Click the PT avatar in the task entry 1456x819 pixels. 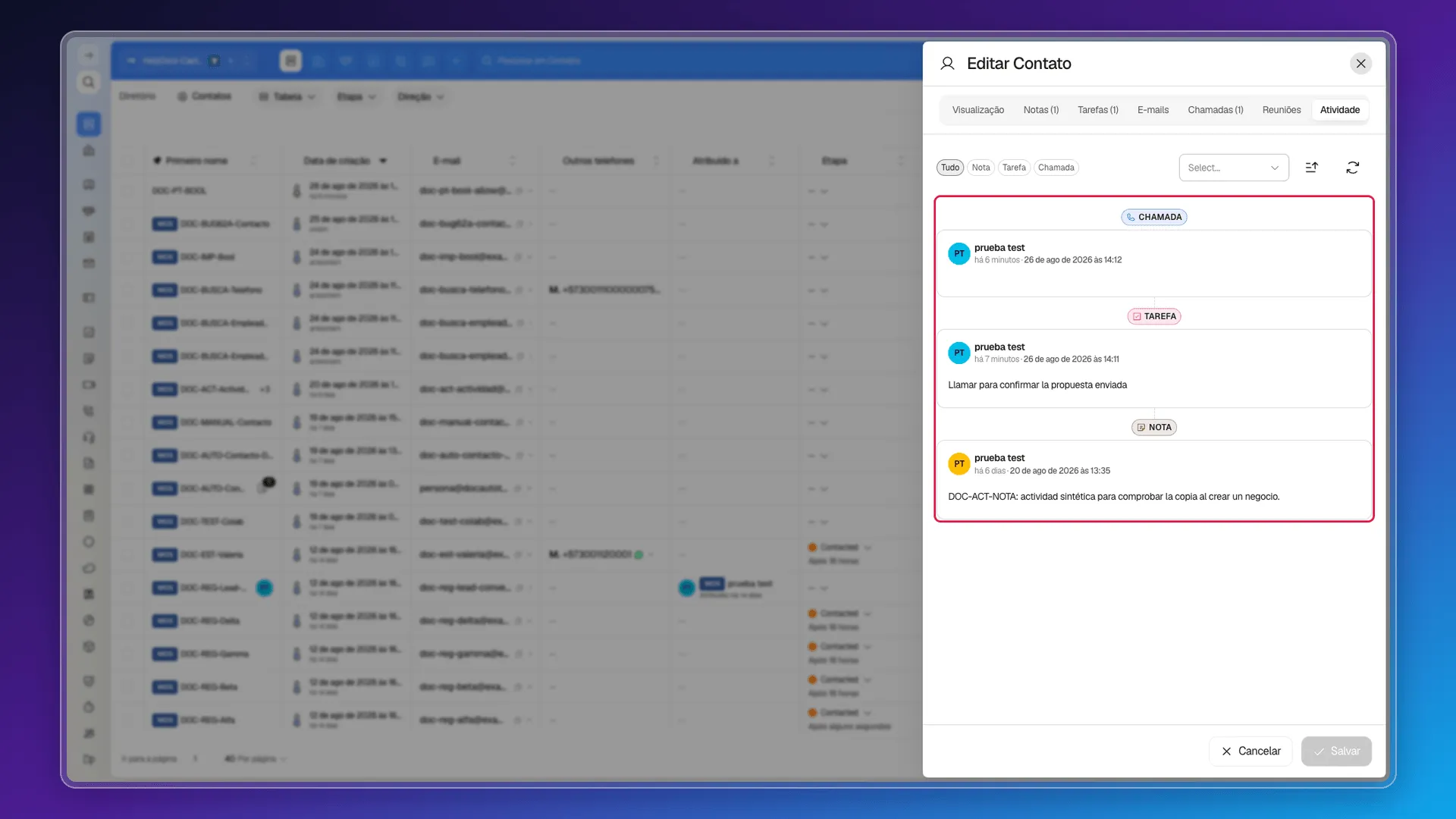tap(959, 353)
